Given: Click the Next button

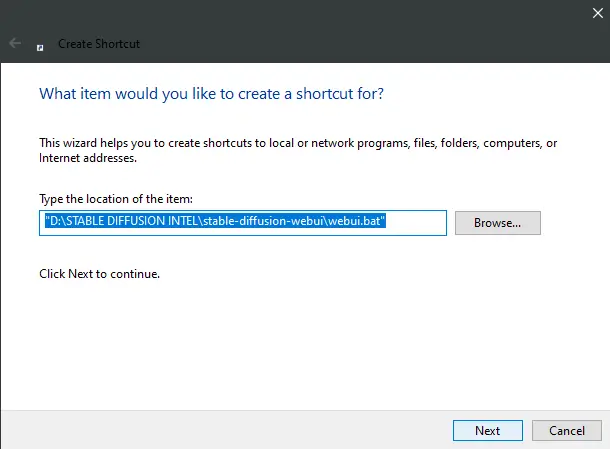Looking at the screenshot, I should click(487, 430).
